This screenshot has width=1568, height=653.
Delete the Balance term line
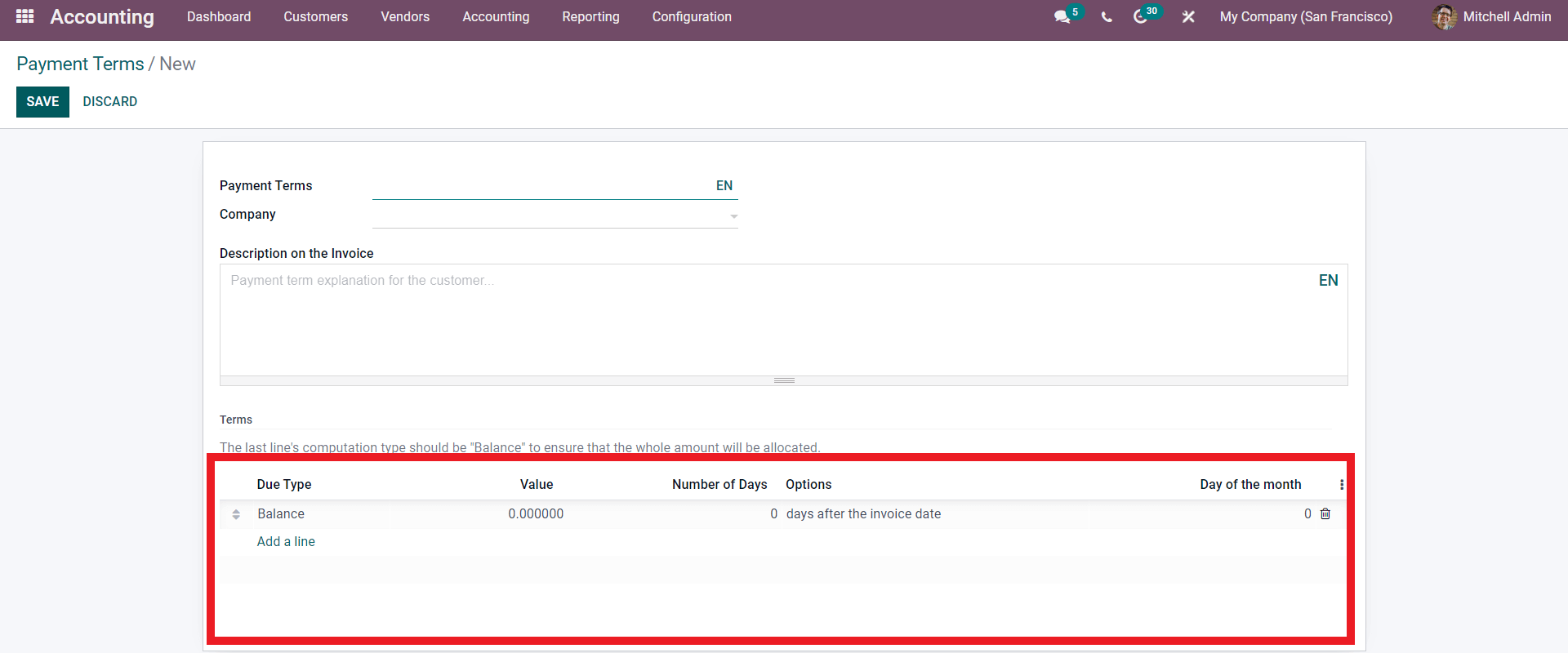[1325, 513]
